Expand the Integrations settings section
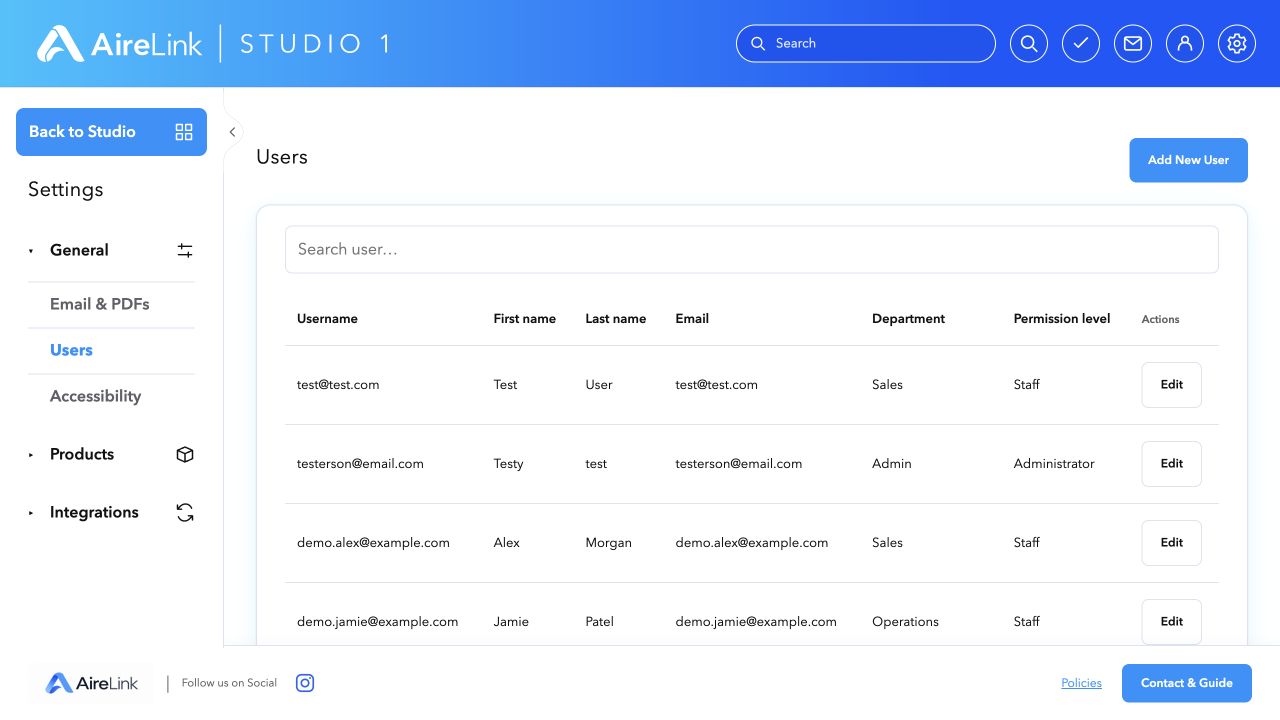Screen dimensions: 1280x720 click(31, 513)
